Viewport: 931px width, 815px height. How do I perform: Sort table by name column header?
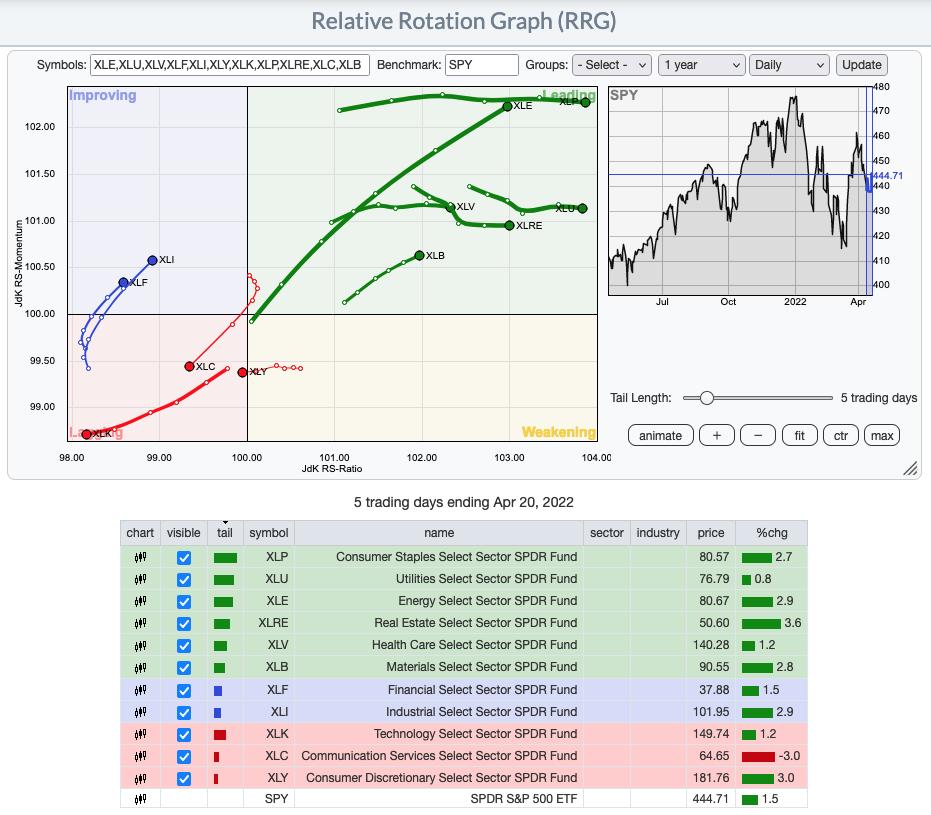(439, 533)
